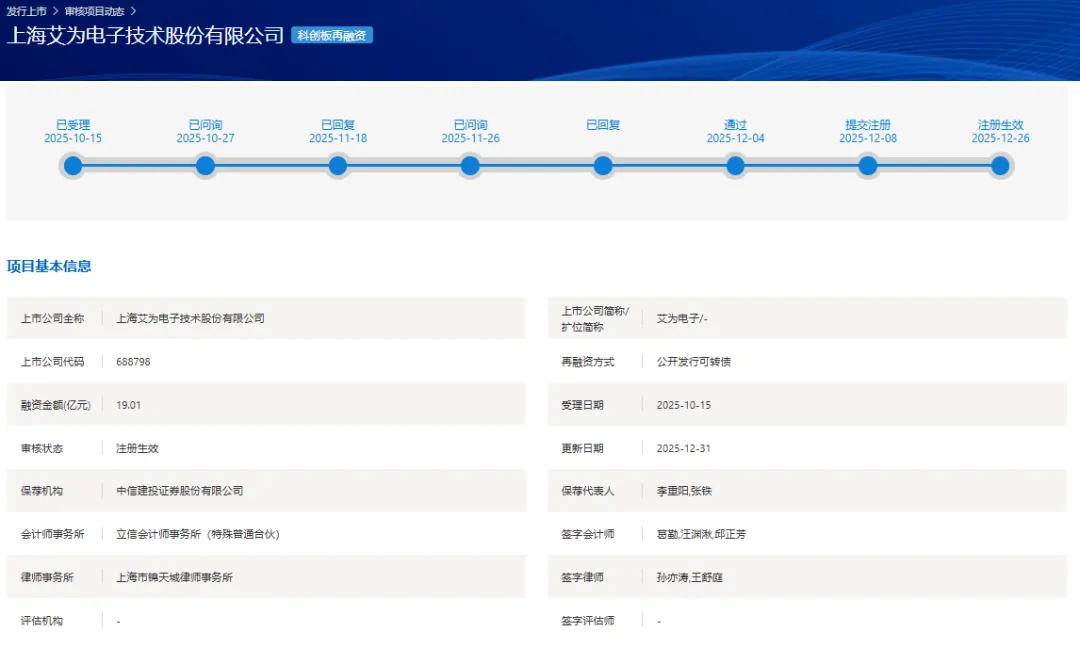Select the 注册生效 2025-12-26 timeline dot
Image resolution: width=1080 pixels, height=648 pixels.
(x=1000, y=166)
